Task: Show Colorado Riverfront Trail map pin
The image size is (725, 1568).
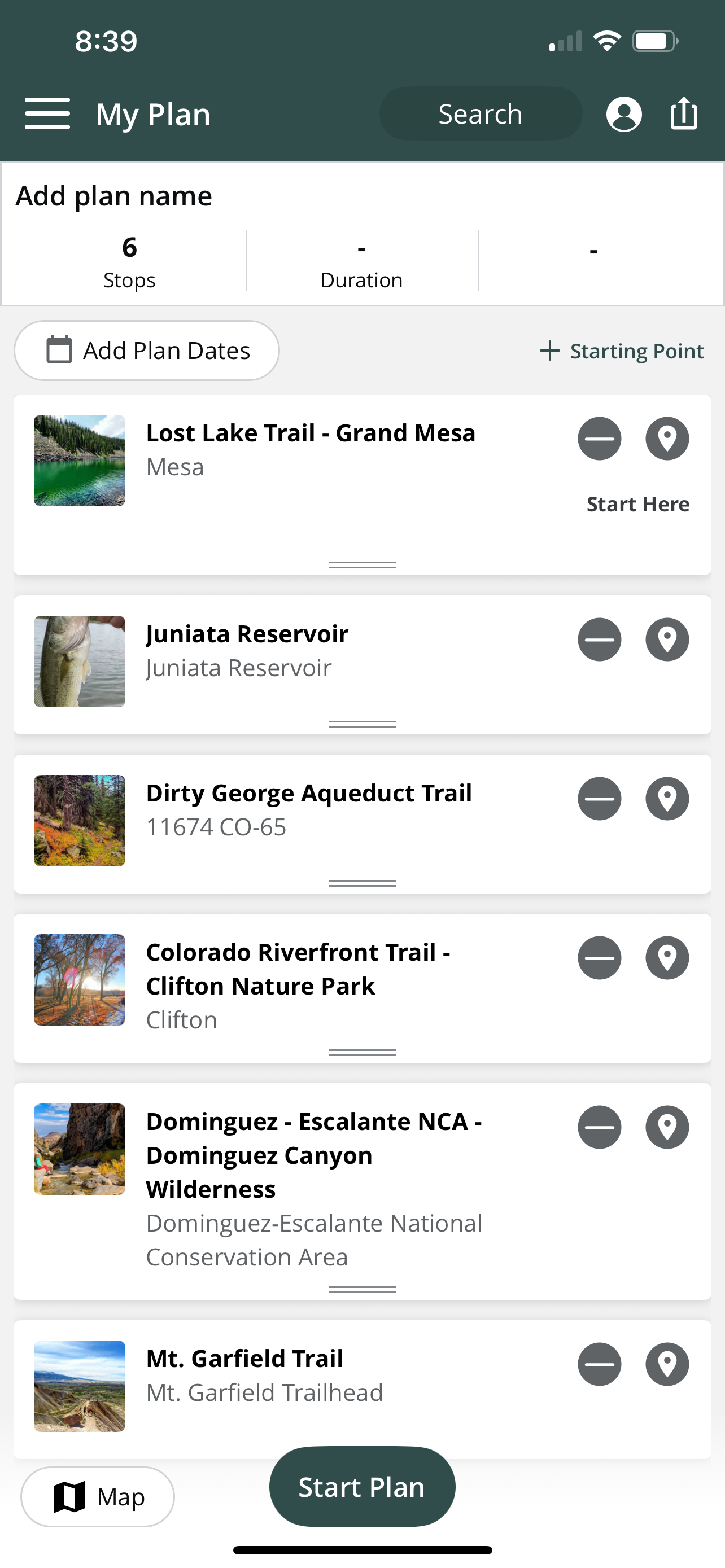Action: point(667,957)
